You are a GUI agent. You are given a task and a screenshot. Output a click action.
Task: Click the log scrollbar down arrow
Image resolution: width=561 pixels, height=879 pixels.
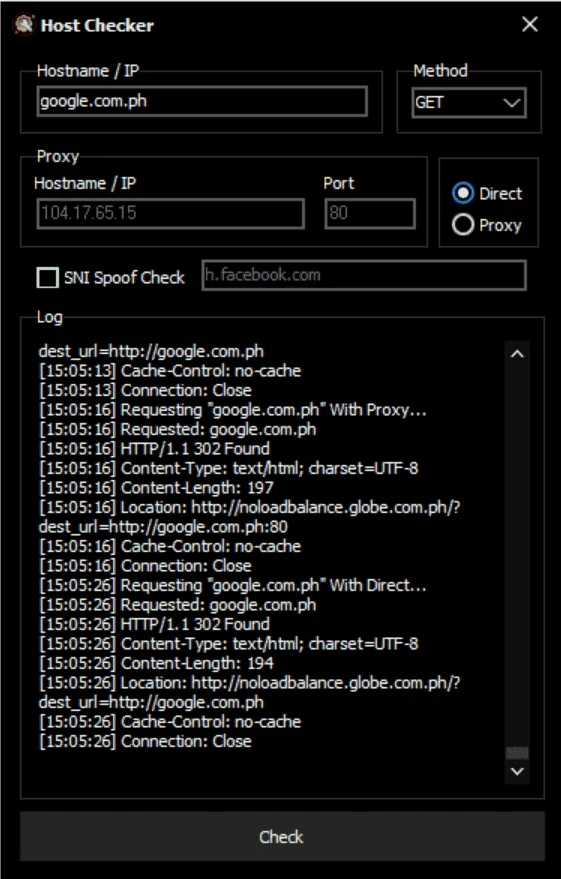pyautogui.click(x=517, y=771)
